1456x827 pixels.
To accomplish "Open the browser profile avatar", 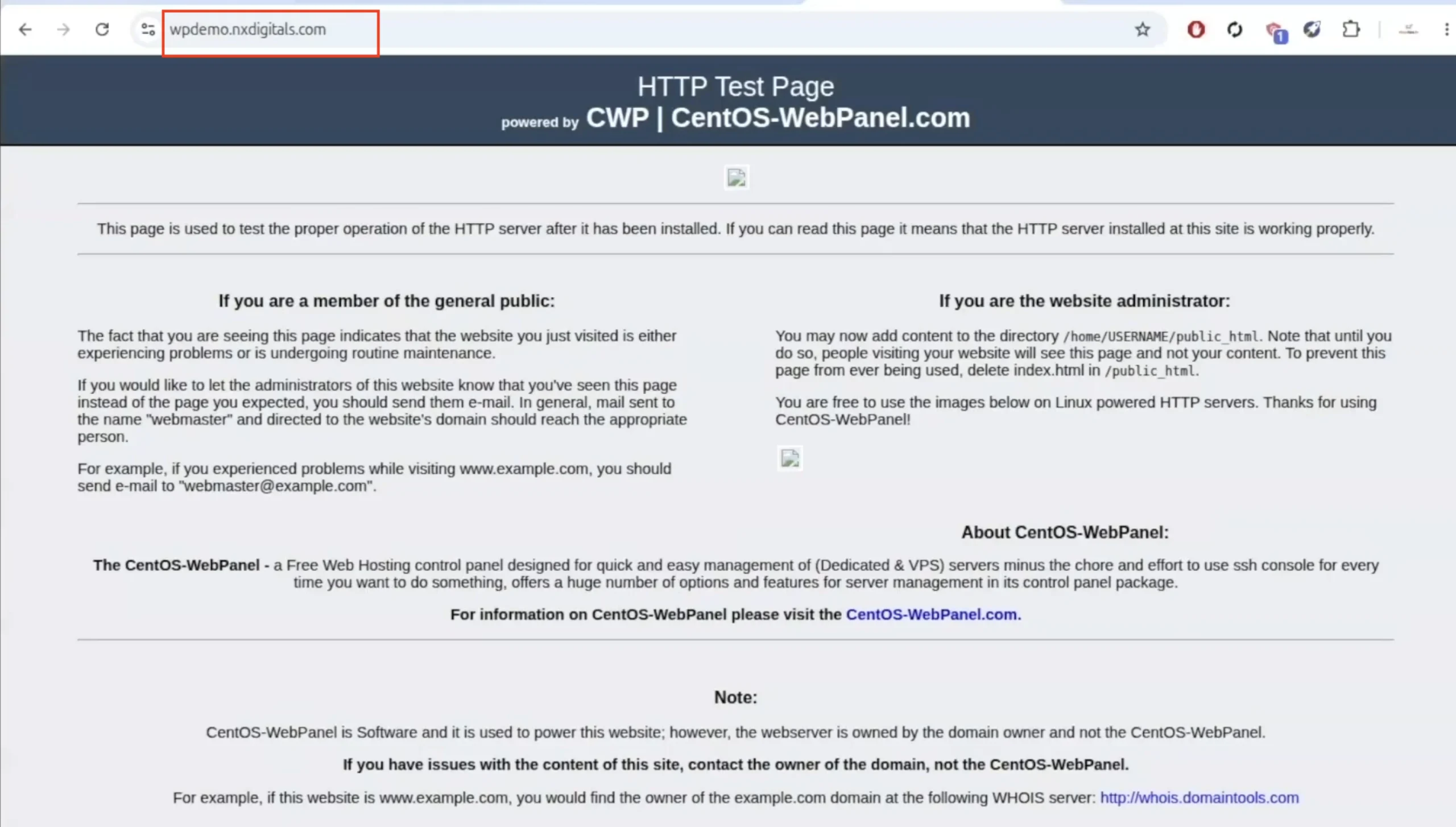I will pos(1408,29).
